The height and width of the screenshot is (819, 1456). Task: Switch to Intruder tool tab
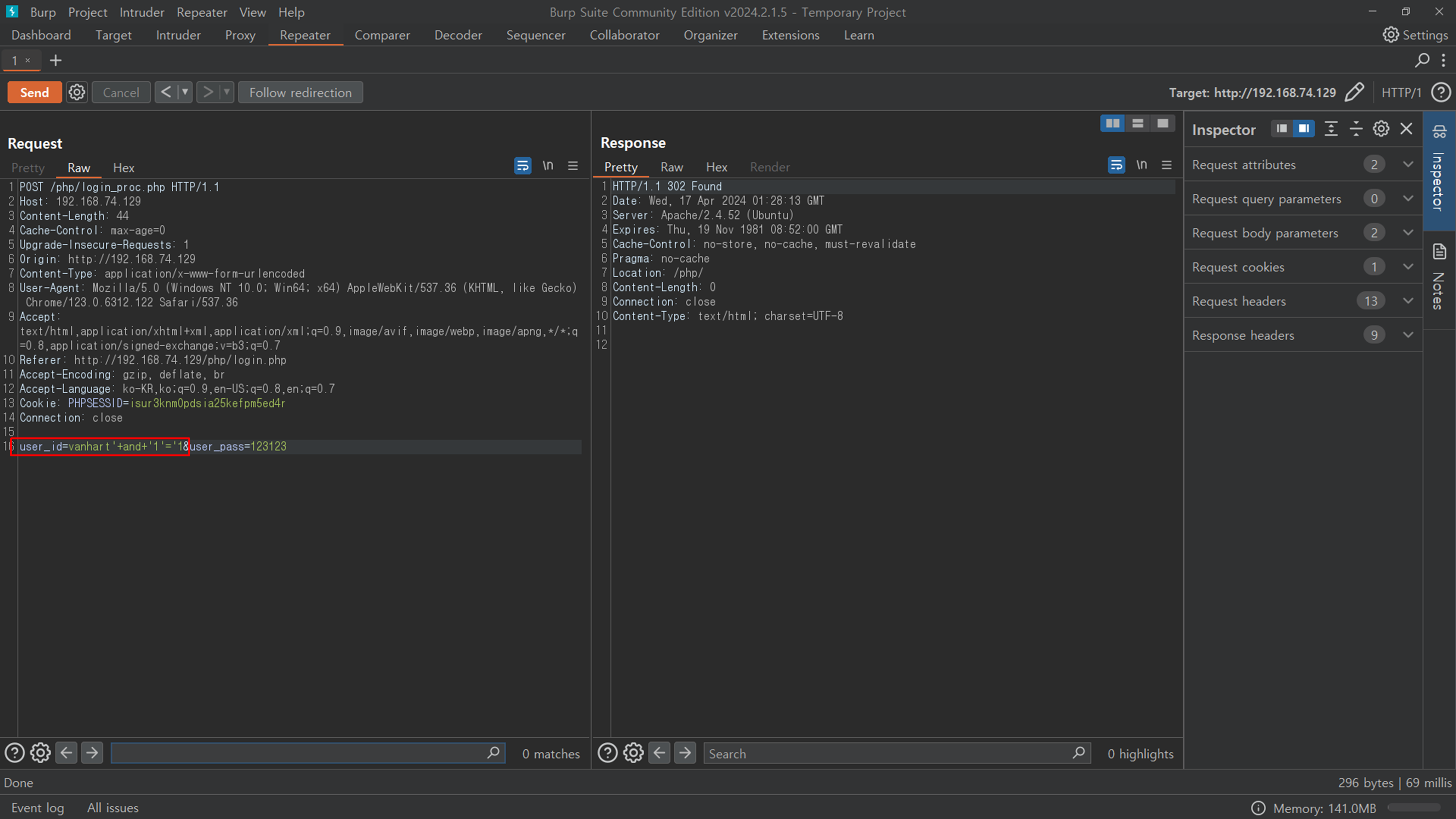[x=178, y=35]
